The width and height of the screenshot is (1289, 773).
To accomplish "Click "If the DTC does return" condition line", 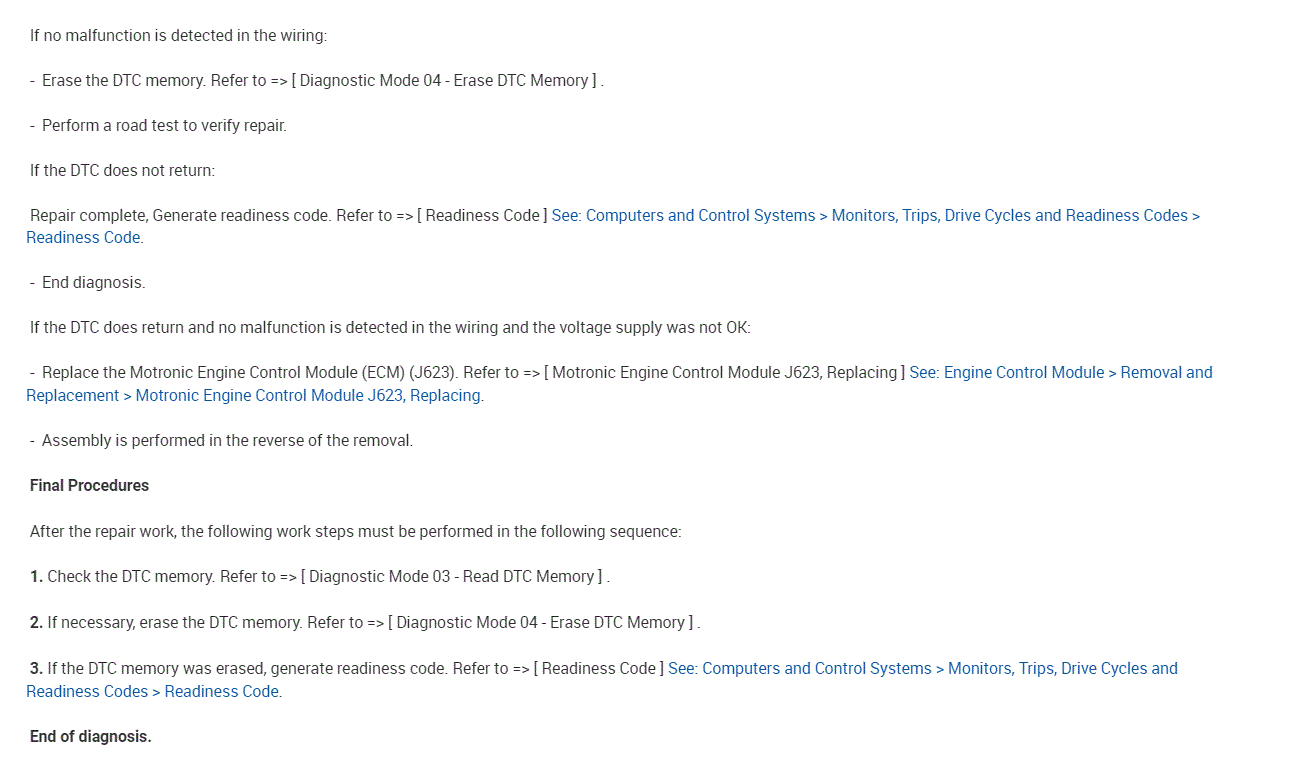I will coord(389,328).
